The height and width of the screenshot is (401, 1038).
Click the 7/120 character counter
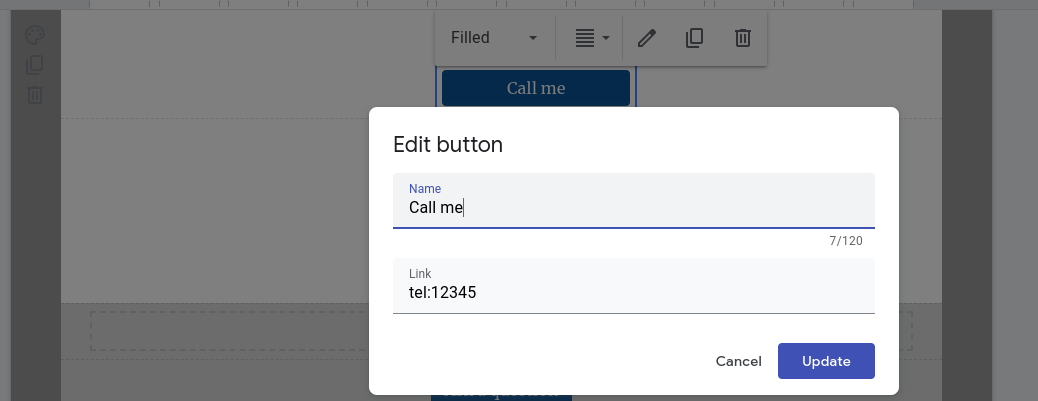pyautogui.click(x=845, y=241)
